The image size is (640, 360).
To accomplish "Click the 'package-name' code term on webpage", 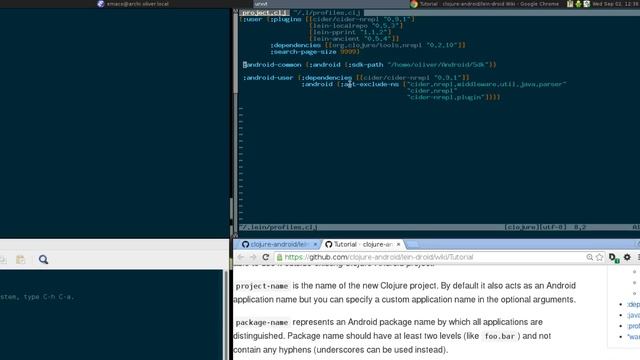I will [x=262, y=322].
